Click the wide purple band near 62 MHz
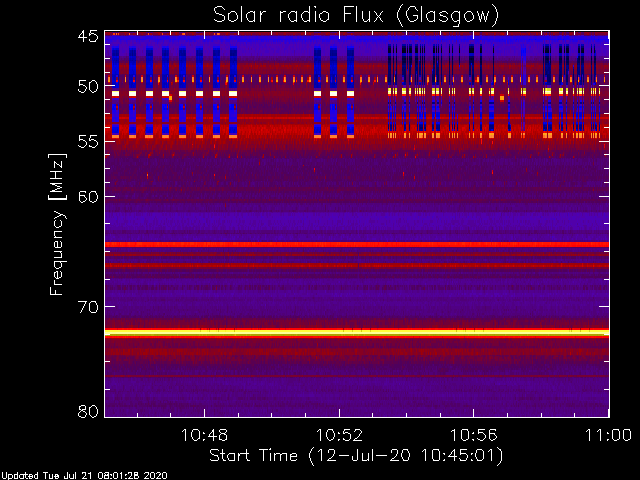 tap(357, 221)
